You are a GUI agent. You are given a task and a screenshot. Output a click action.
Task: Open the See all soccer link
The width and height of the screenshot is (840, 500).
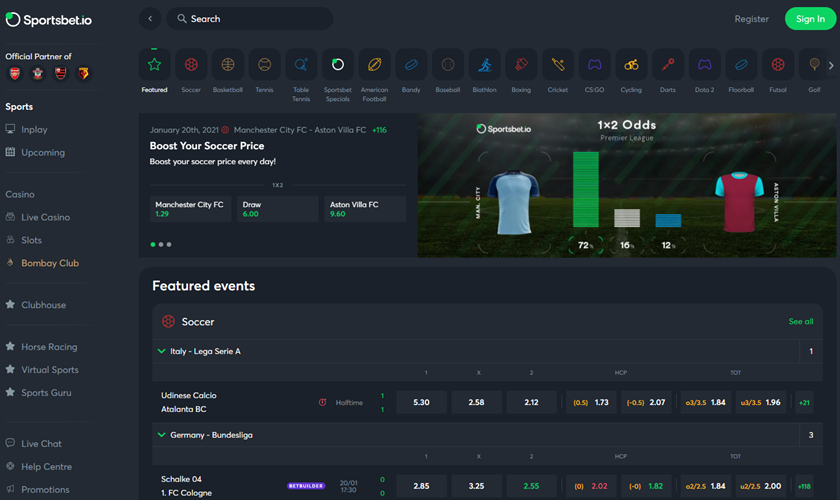[x=800, y=322]
